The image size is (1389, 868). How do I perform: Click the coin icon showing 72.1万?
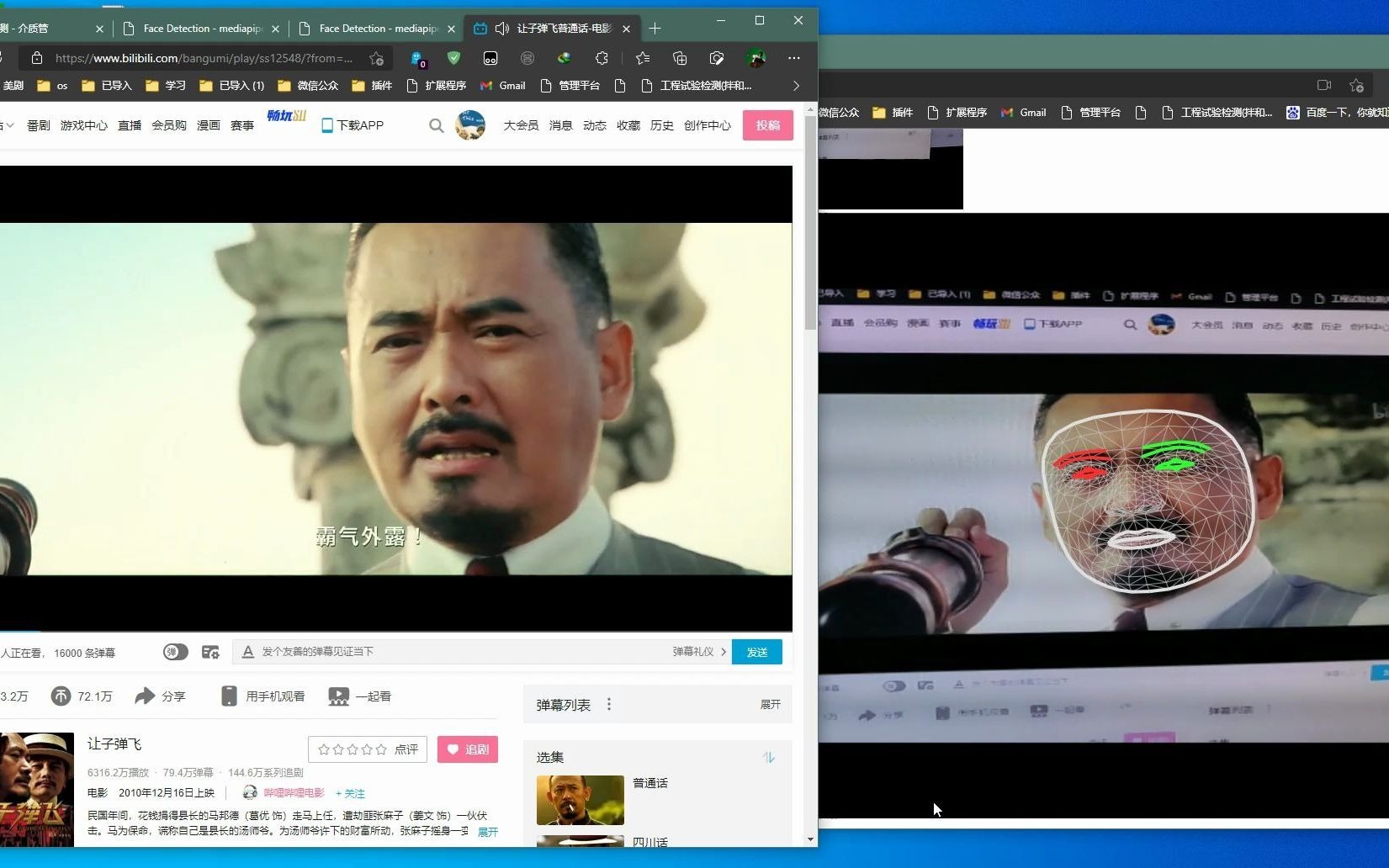[61, 696]
